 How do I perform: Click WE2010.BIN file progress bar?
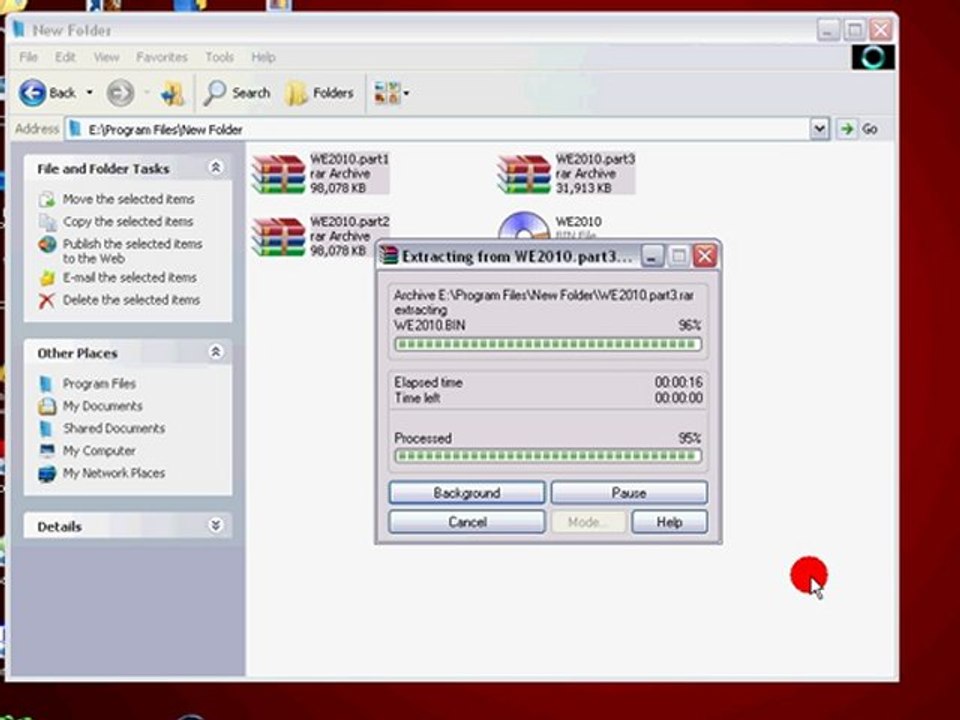coord(548,344)
